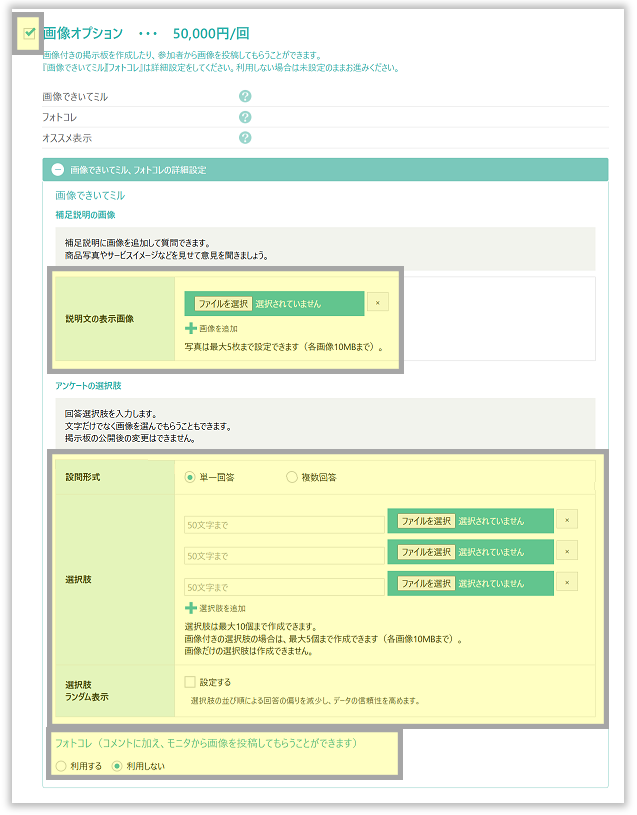The image size is (637, 815).
Task: Click the x button beside 説明文の表示画像 file
Action: (377, 303)
